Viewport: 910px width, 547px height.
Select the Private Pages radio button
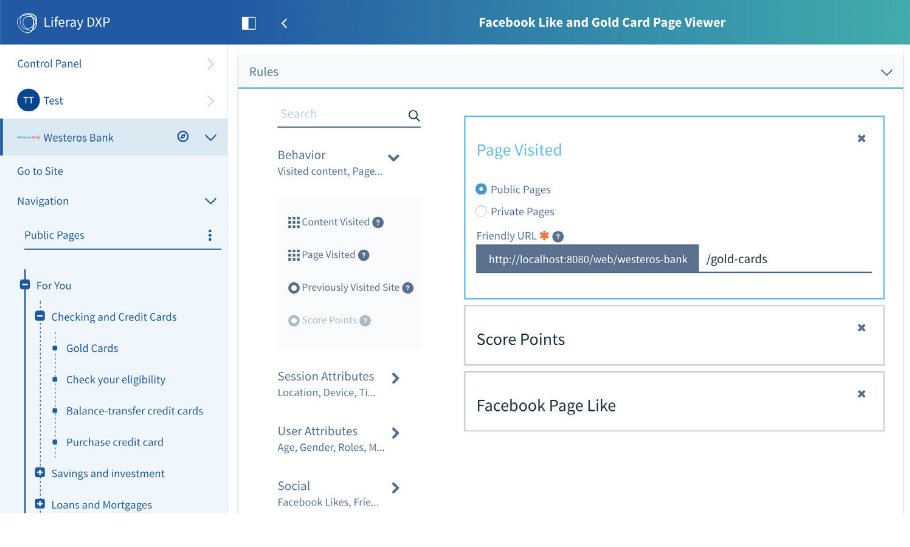point(481,211)
